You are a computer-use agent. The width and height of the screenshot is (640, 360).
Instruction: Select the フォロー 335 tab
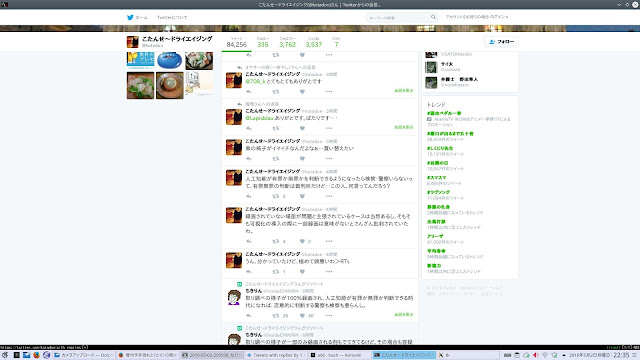263,42
